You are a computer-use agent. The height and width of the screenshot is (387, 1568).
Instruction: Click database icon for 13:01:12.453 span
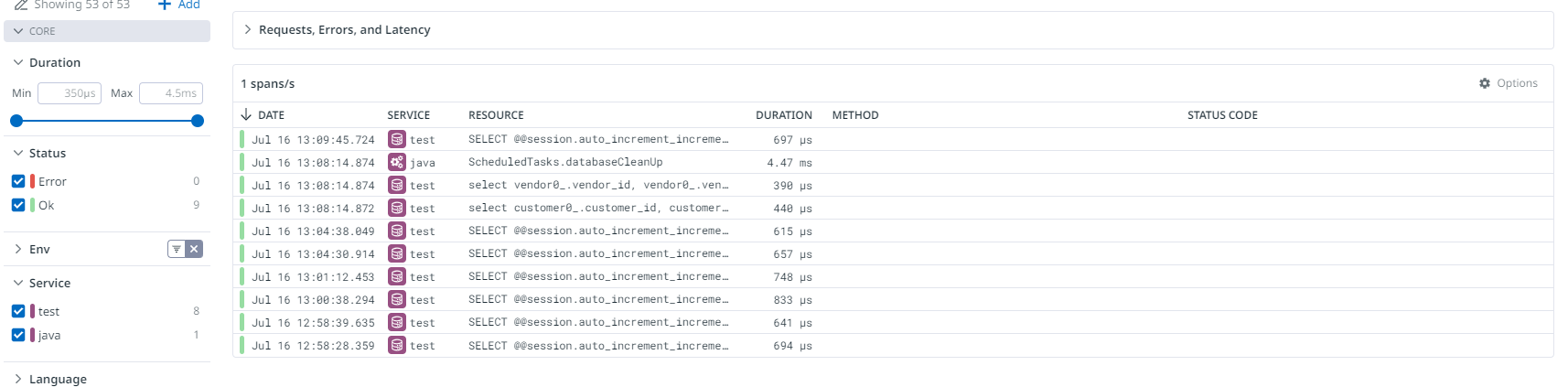tap(397, 276)
